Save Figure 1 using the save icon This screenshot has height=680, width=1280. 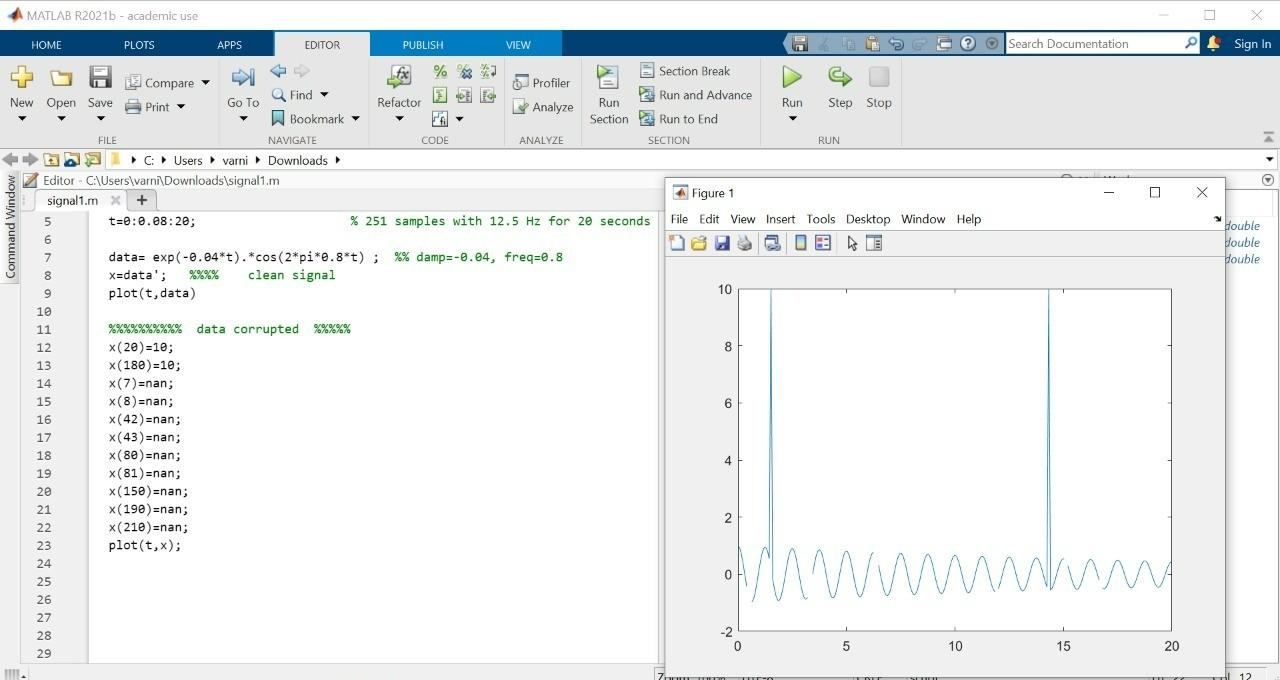[x=723, y=243]
